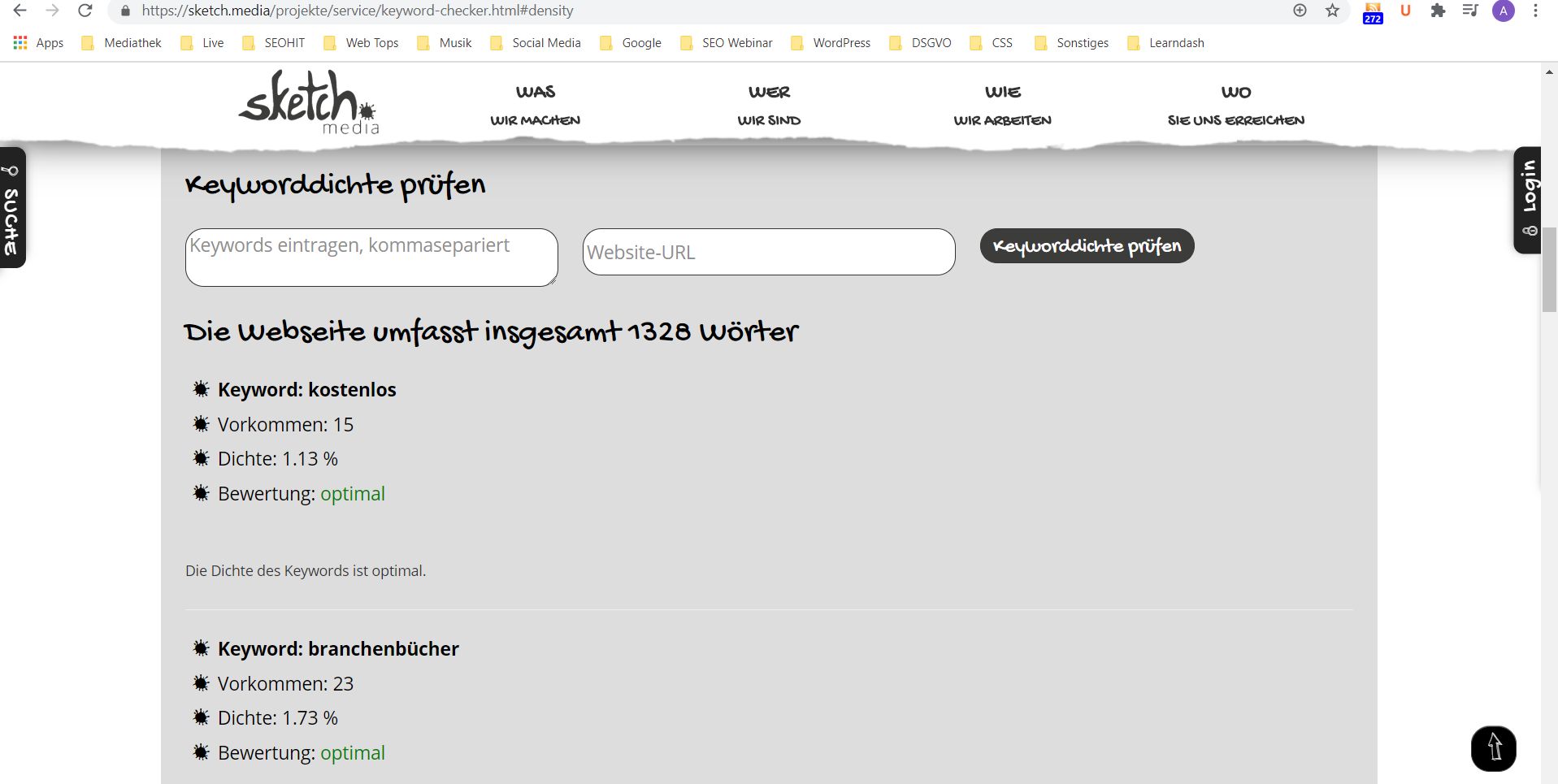The image size is (1558, 784).
Task: Open the Login side tab
Action: coord(1528,200)
